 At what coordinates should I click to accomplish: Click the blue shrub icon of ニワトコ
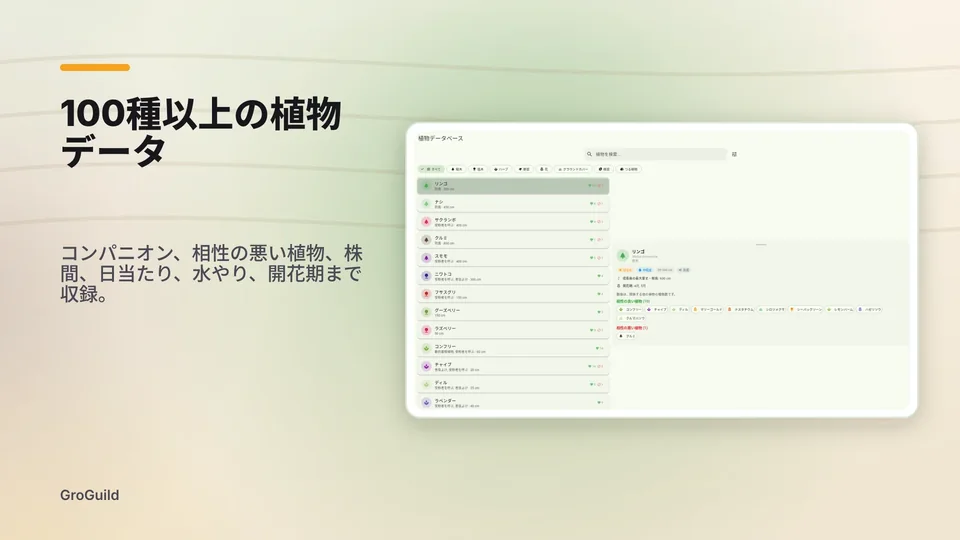427,276
